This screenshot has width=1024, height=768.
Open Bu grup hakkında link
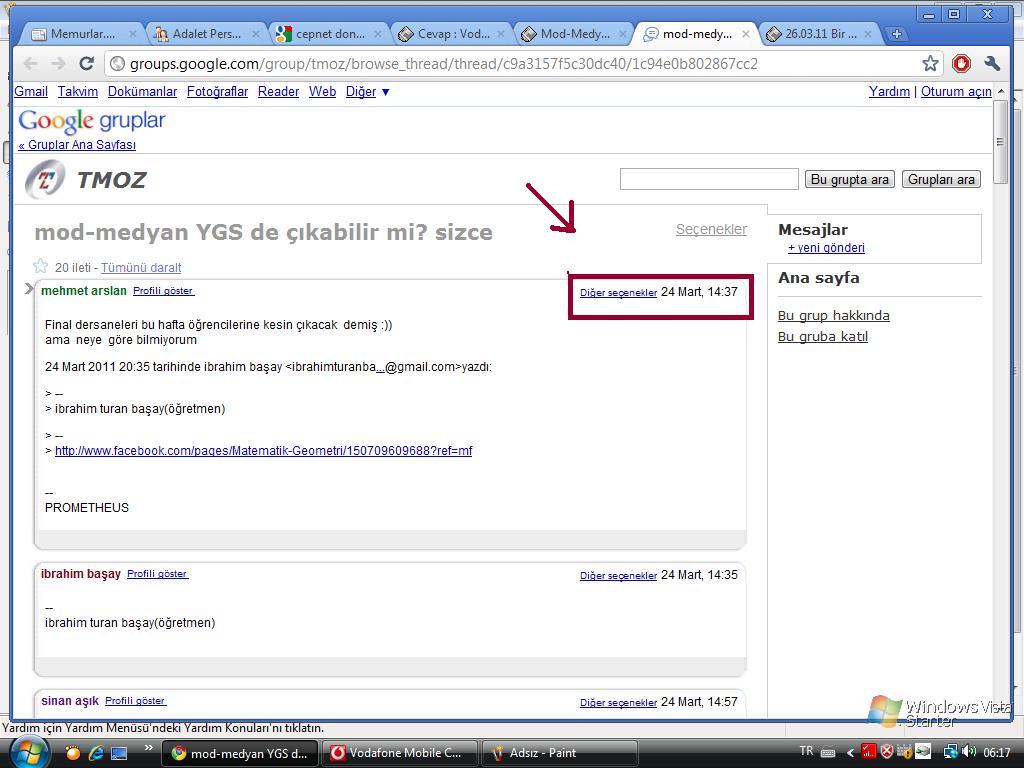click(x=833, y=315)
